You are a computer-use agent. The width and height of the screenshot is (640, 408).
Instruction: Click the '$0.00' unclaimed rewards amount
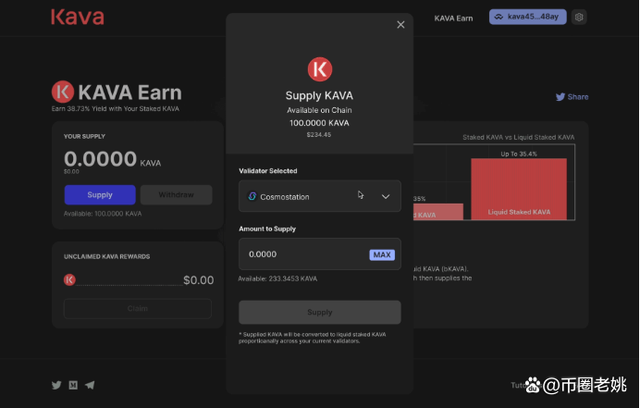pyautogui.click(x=198, y=280)
